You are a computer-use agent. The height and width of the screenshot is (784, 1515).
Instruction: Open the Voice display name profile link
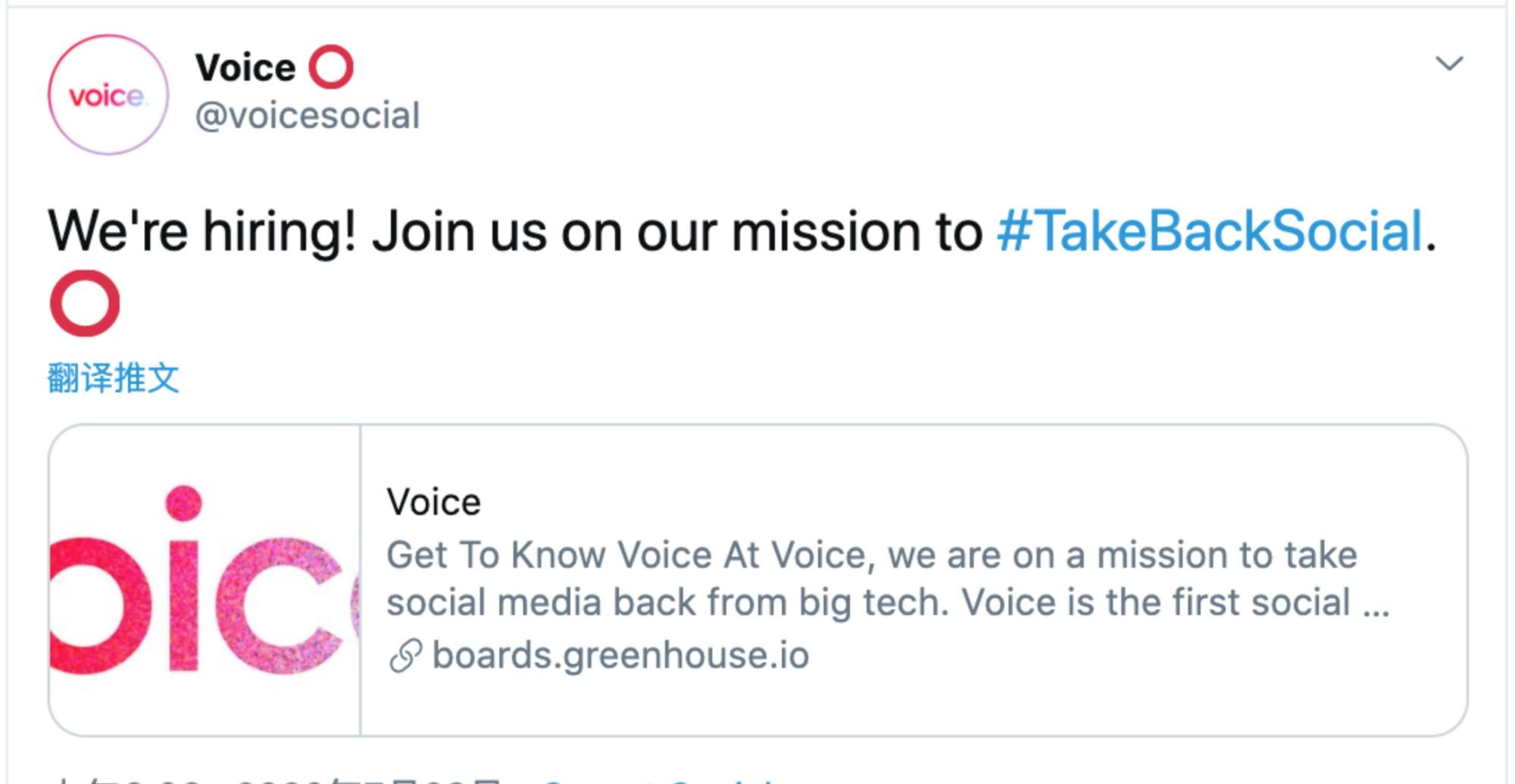click(x=245, y=67)
